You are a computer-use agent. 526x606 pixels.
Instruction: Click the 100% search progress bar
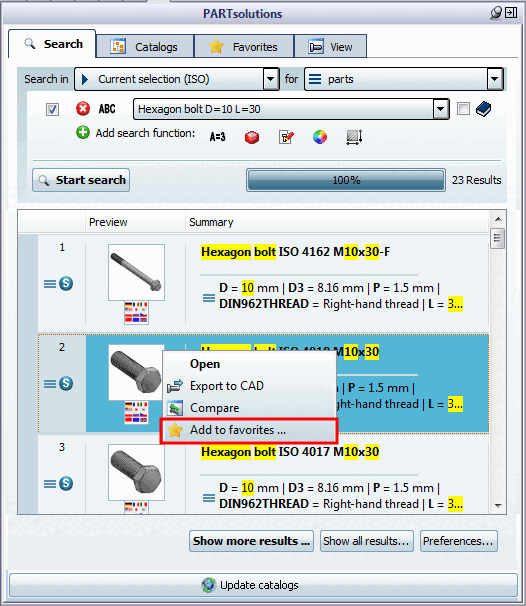coord(346,180)
